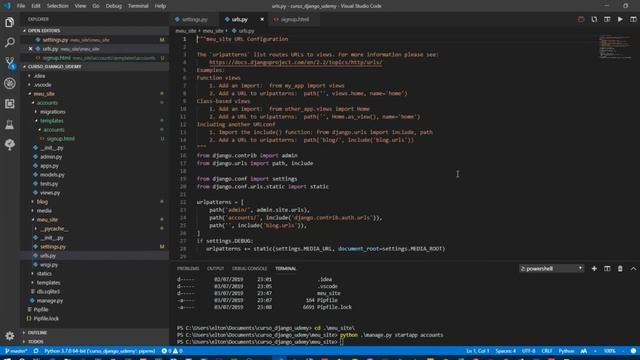This screenshot has width=640, height=360.
Task: Click the notifications bell in status bar
Action: coord(633,351)
